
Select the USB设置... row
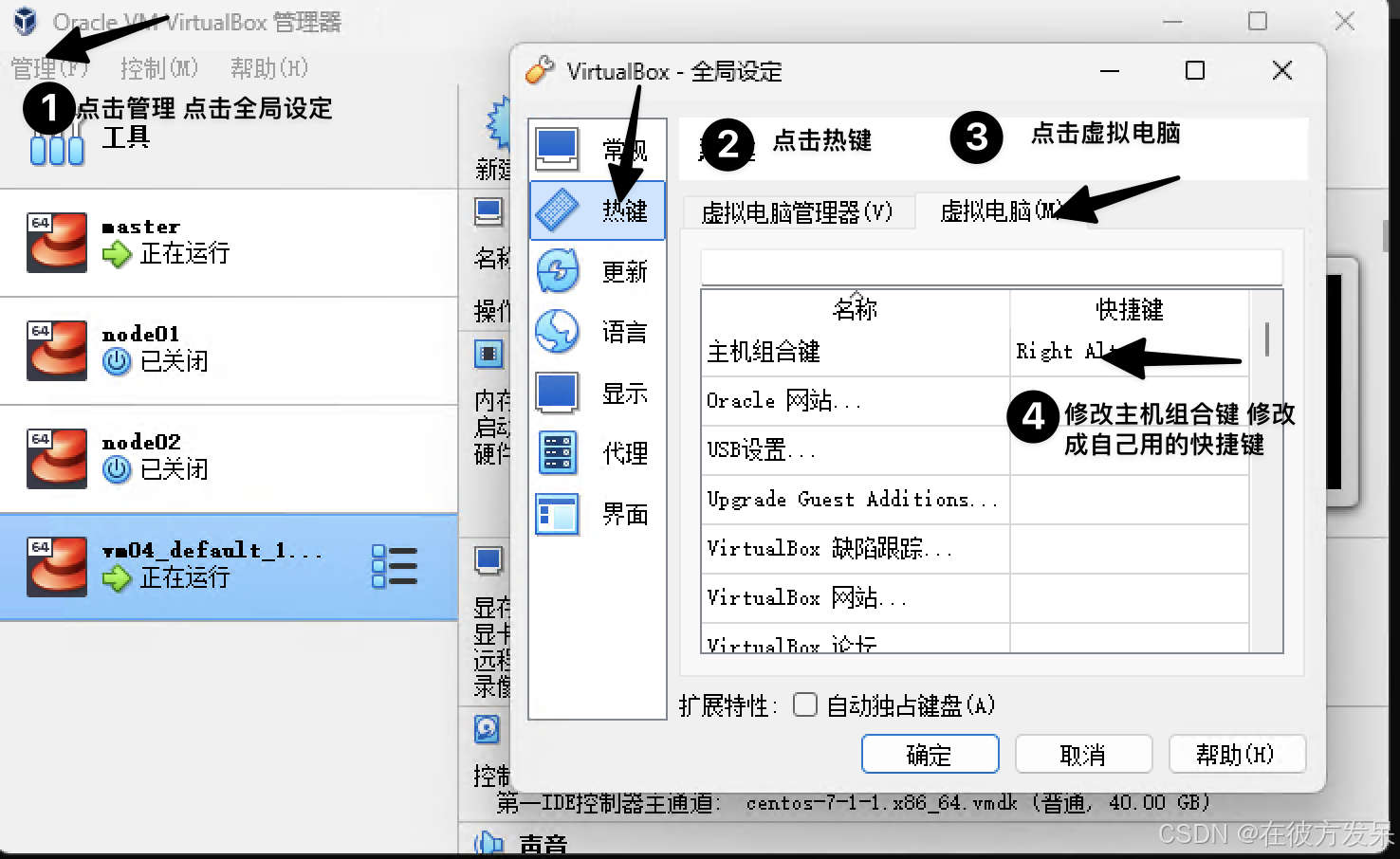(x=975, y=450)
